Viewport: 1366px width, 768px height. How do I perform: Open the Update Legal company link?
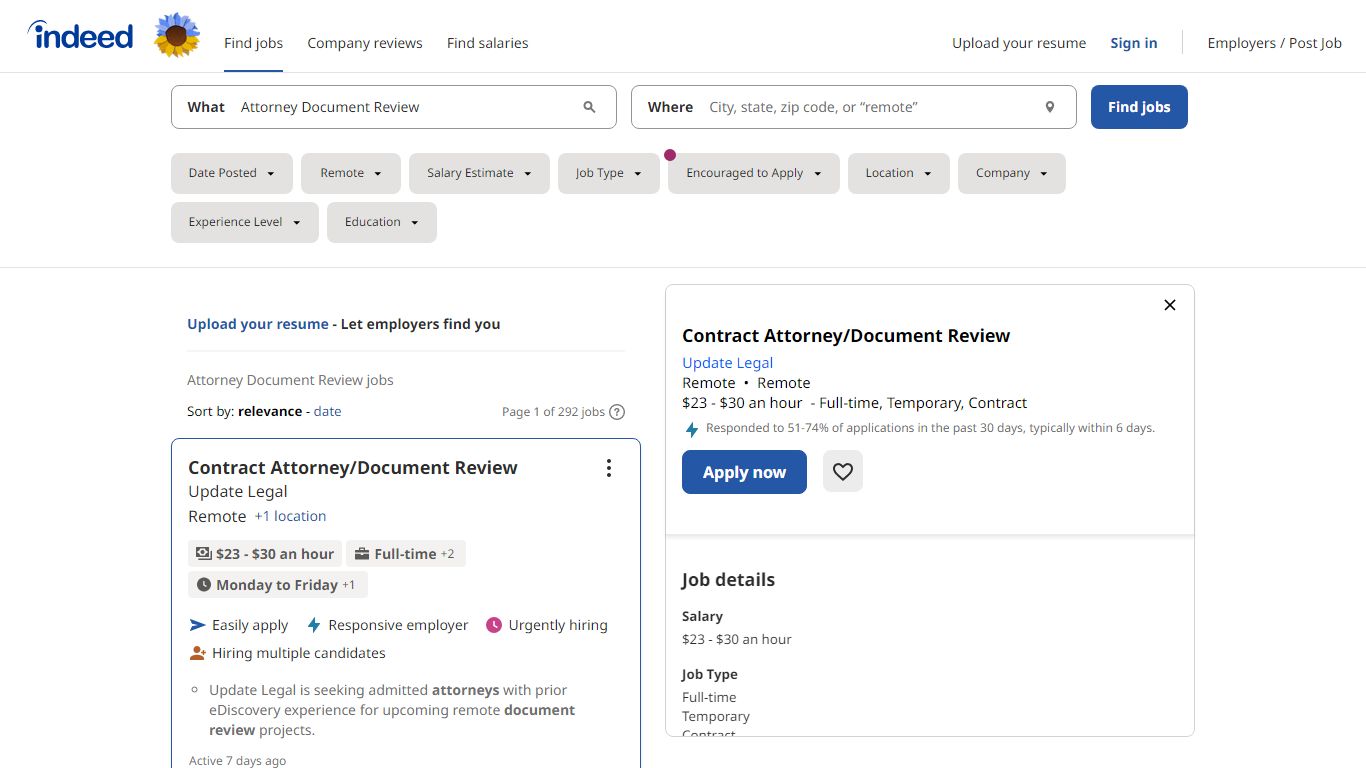tap(727, 363)
